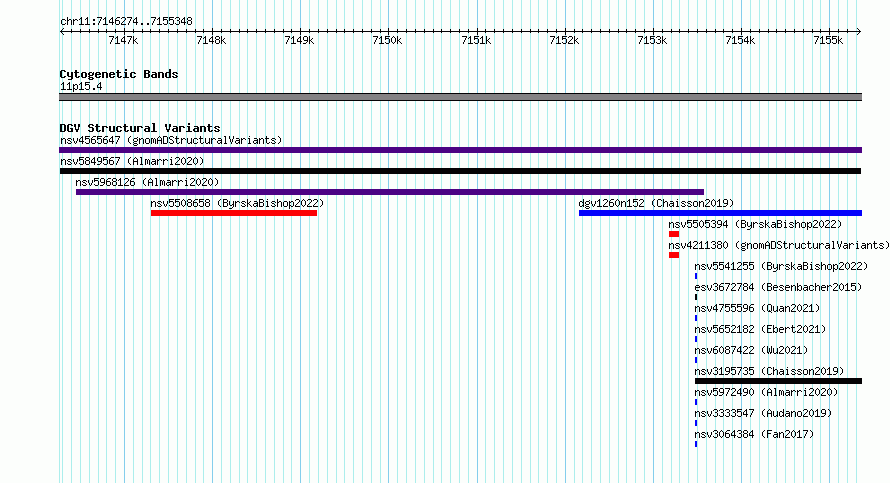Click the red bar under nsv5508658
The height and width of the screenshot is (483, 890).
(234, 213)
